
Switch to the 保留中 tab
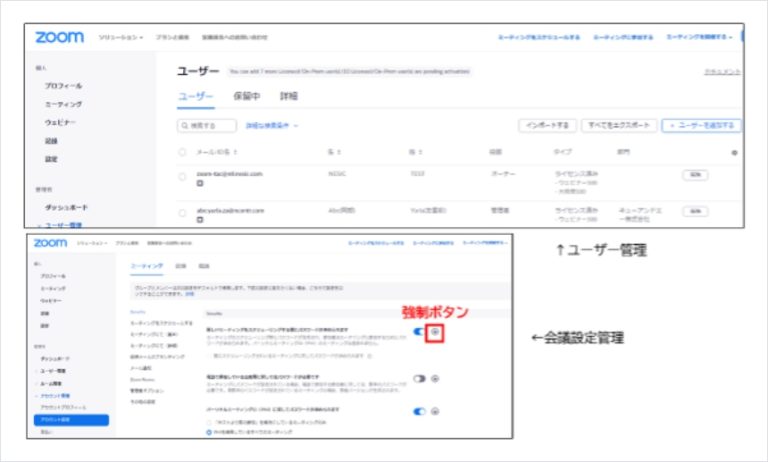pos(246,97)
